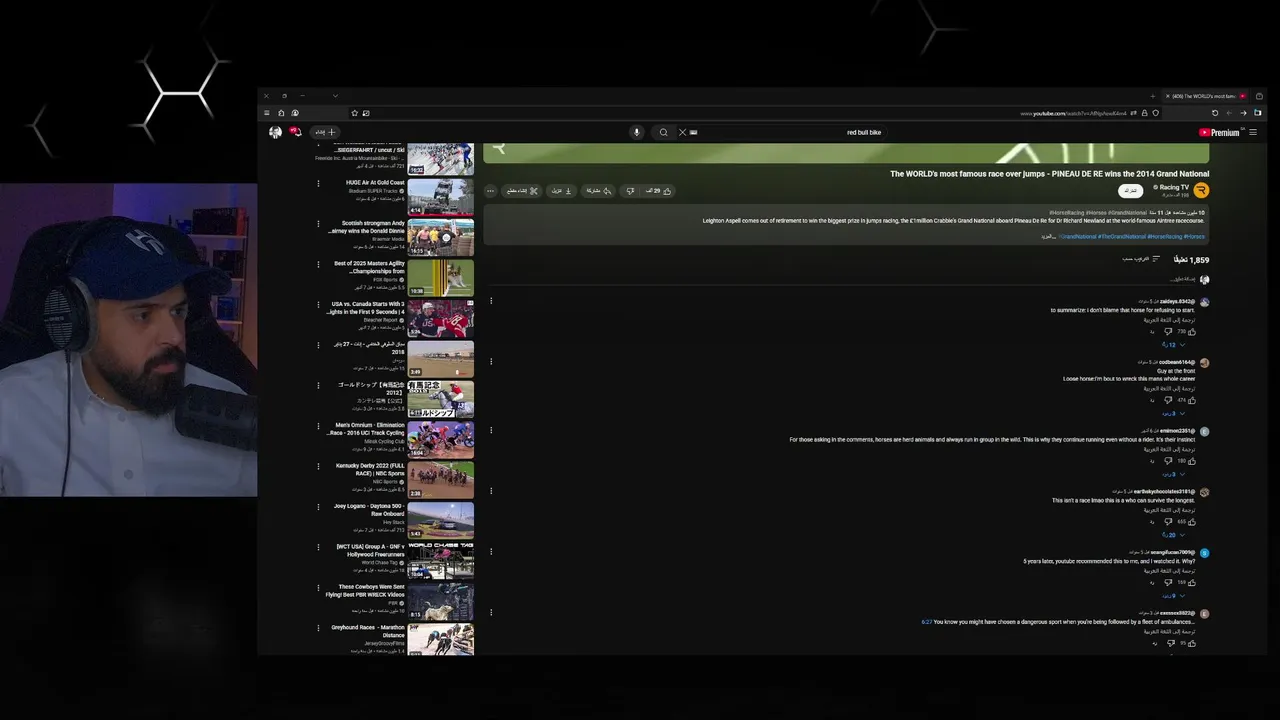Open options menu for Scottish strongman video
Image resolution: width=1280 pixels, height=720 pixels.
point(318,224)
